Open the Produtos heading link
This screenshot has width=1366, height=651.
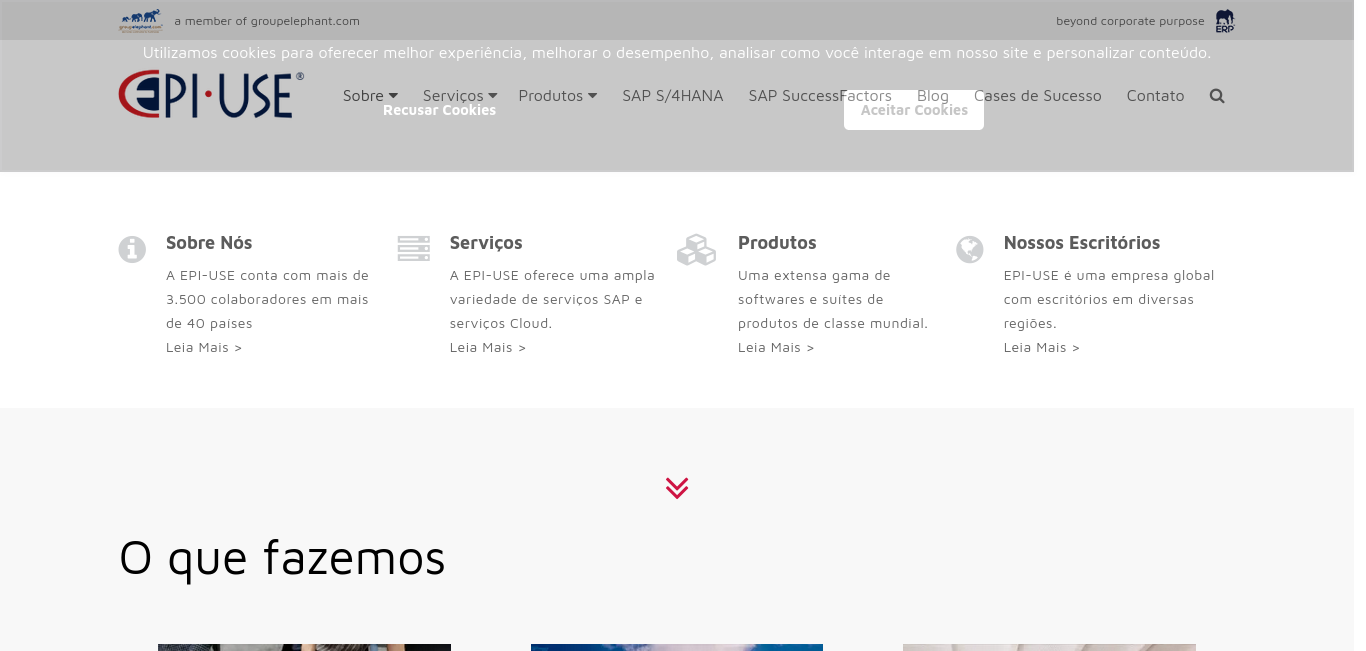pyautogui.click(x=777, y=243)
